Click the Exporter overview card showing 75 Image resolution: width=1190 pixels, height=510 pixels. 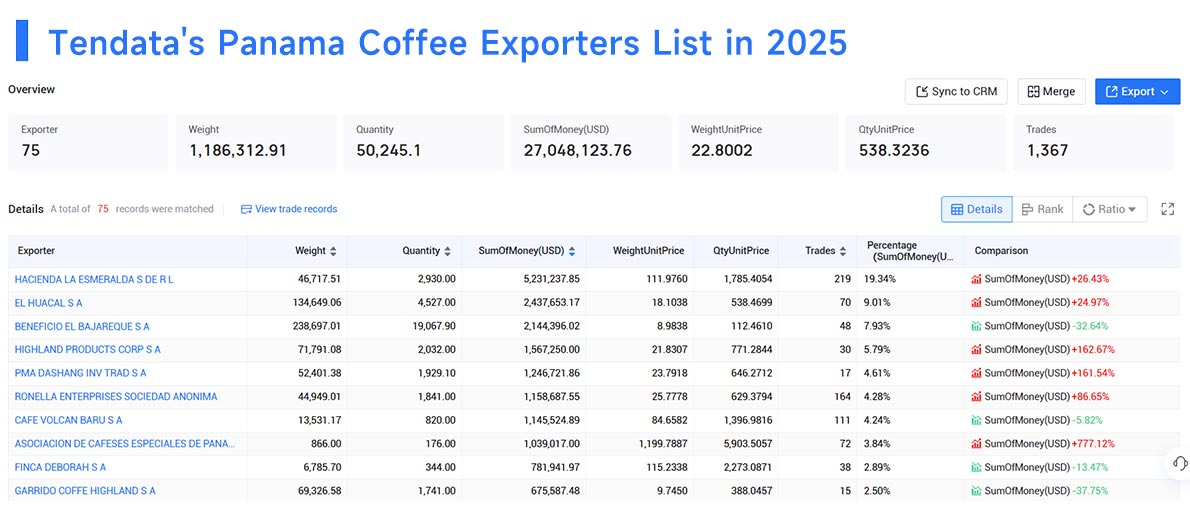[88, 143]
